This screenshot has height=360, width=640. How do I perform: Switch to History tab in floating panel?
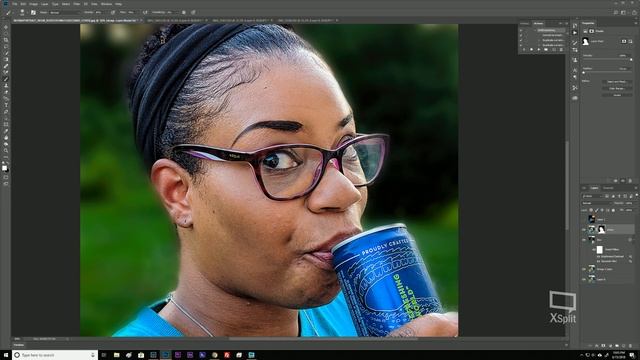click(x=524, y=24)
